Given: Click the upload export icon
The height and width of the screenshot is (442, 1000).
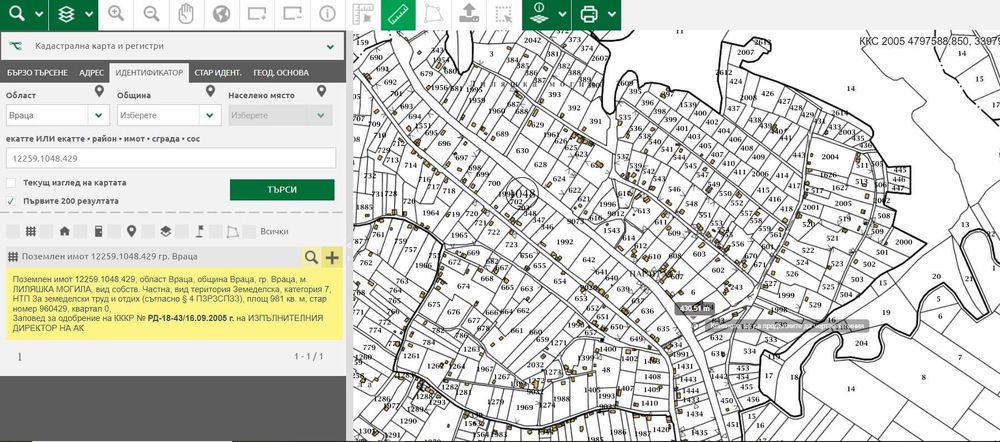Looking at the screenshot, I should coord(467,14).
